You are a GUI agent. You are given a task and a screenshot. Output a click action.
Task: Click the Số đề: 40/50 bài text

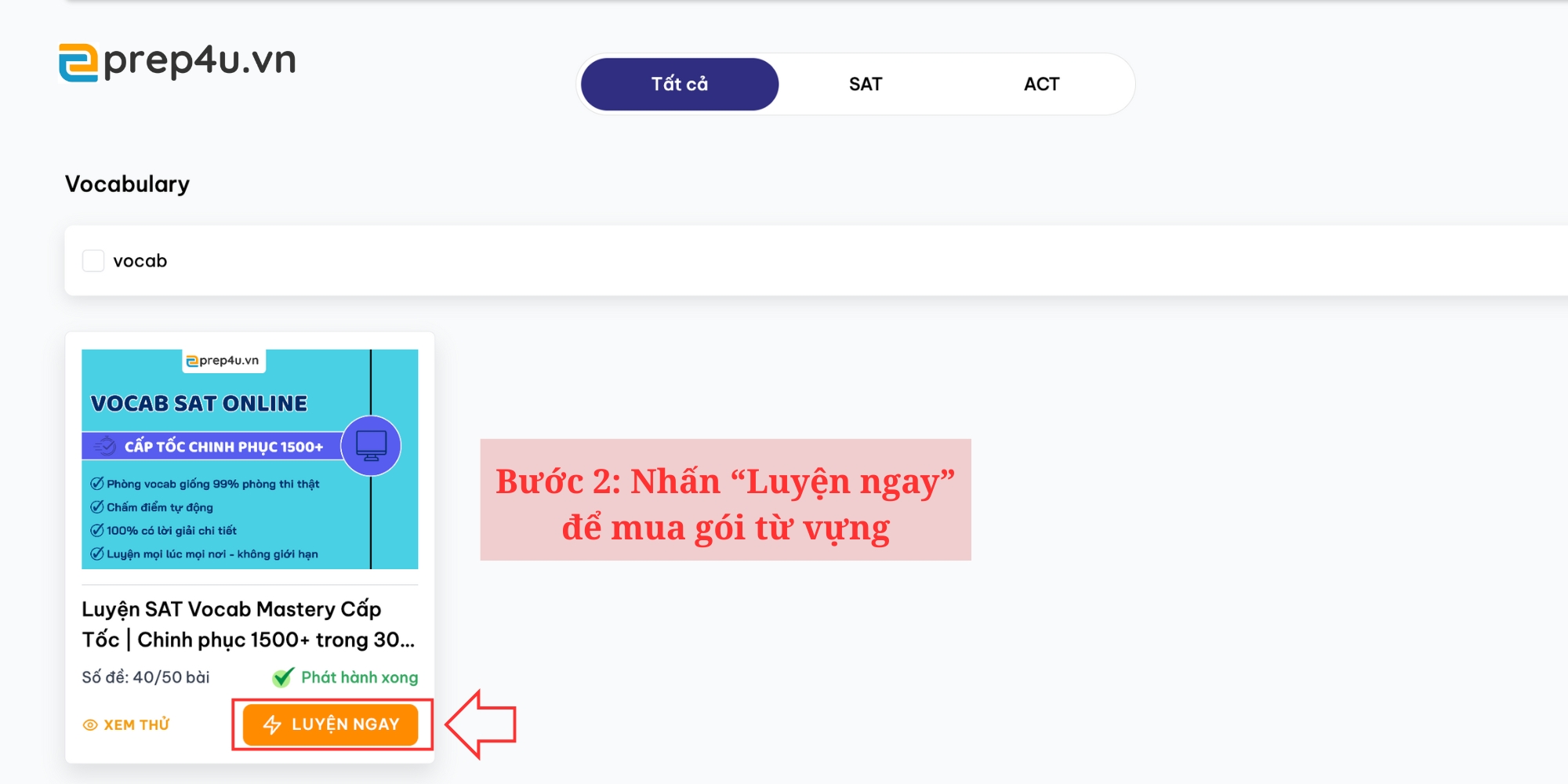click(146, 677)
